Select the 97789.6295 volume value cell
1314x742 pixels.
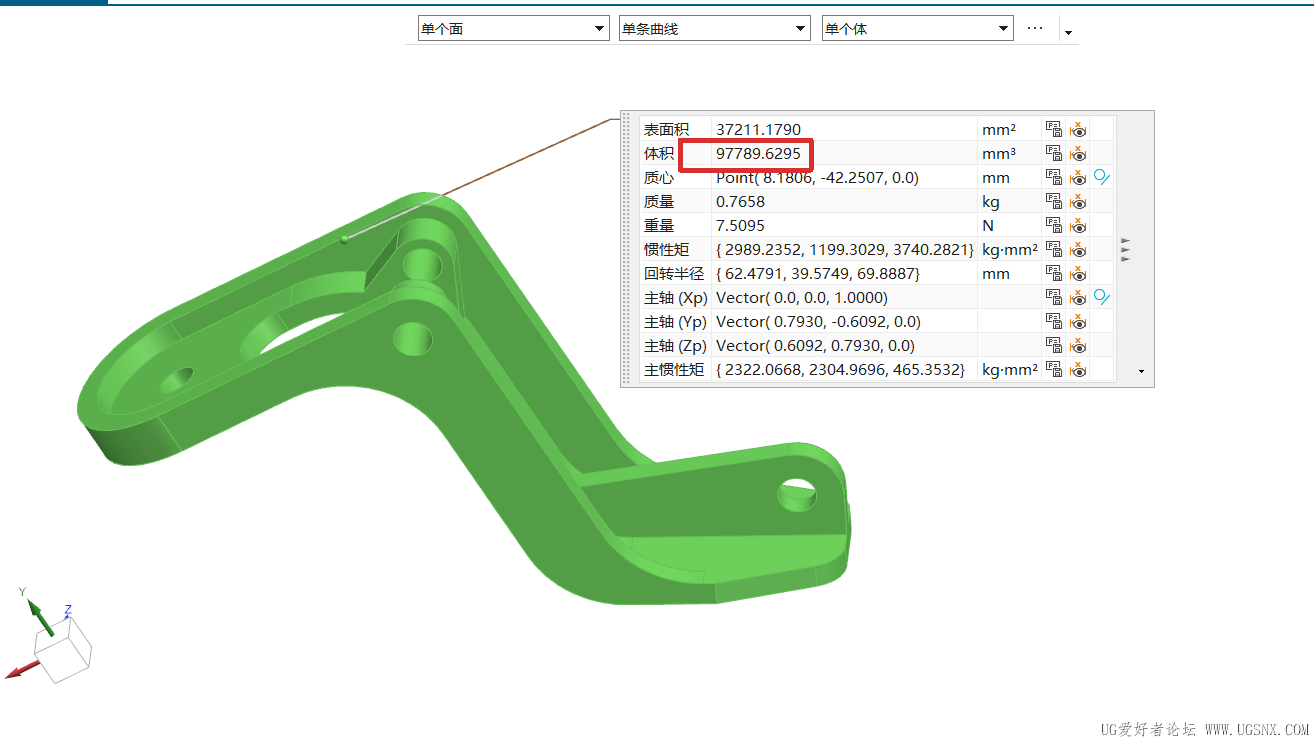pyautogui.click(x=845, y=153)
